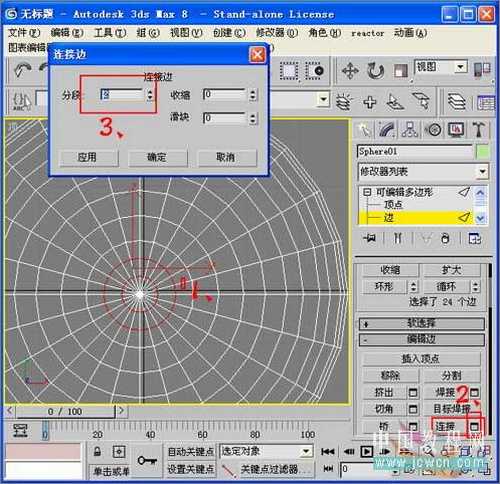This screenshot has width=500, height=484.
Task: Click the Sphere01 object name field
Action: point(415,152)
